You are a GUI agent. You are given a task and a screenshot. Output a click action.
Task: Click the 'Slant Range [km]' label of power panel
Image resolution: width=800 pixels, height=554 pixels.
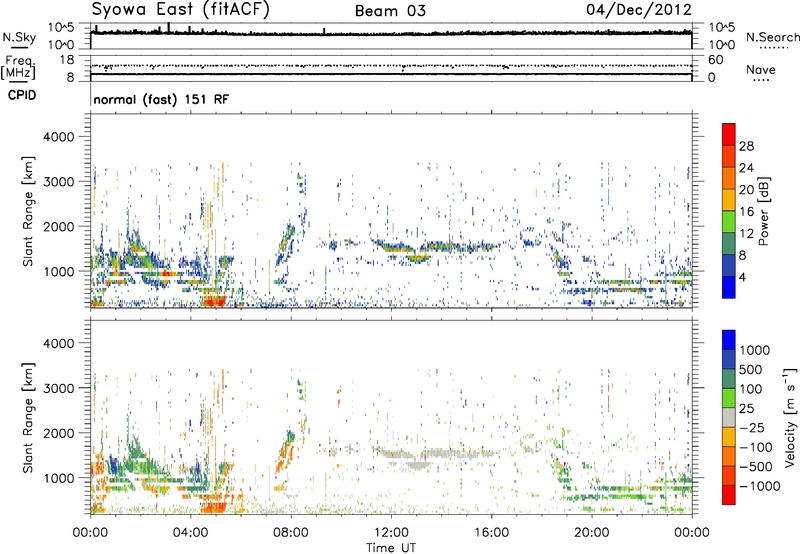pos(28,211)
